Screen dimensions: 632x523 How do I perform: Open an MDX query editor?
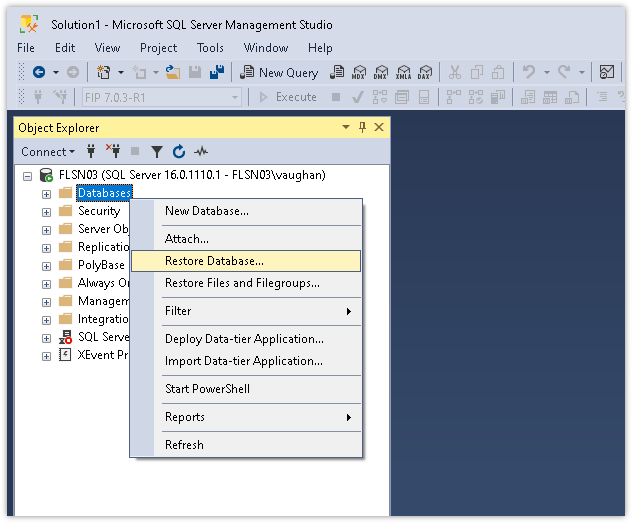pos(358,73)
